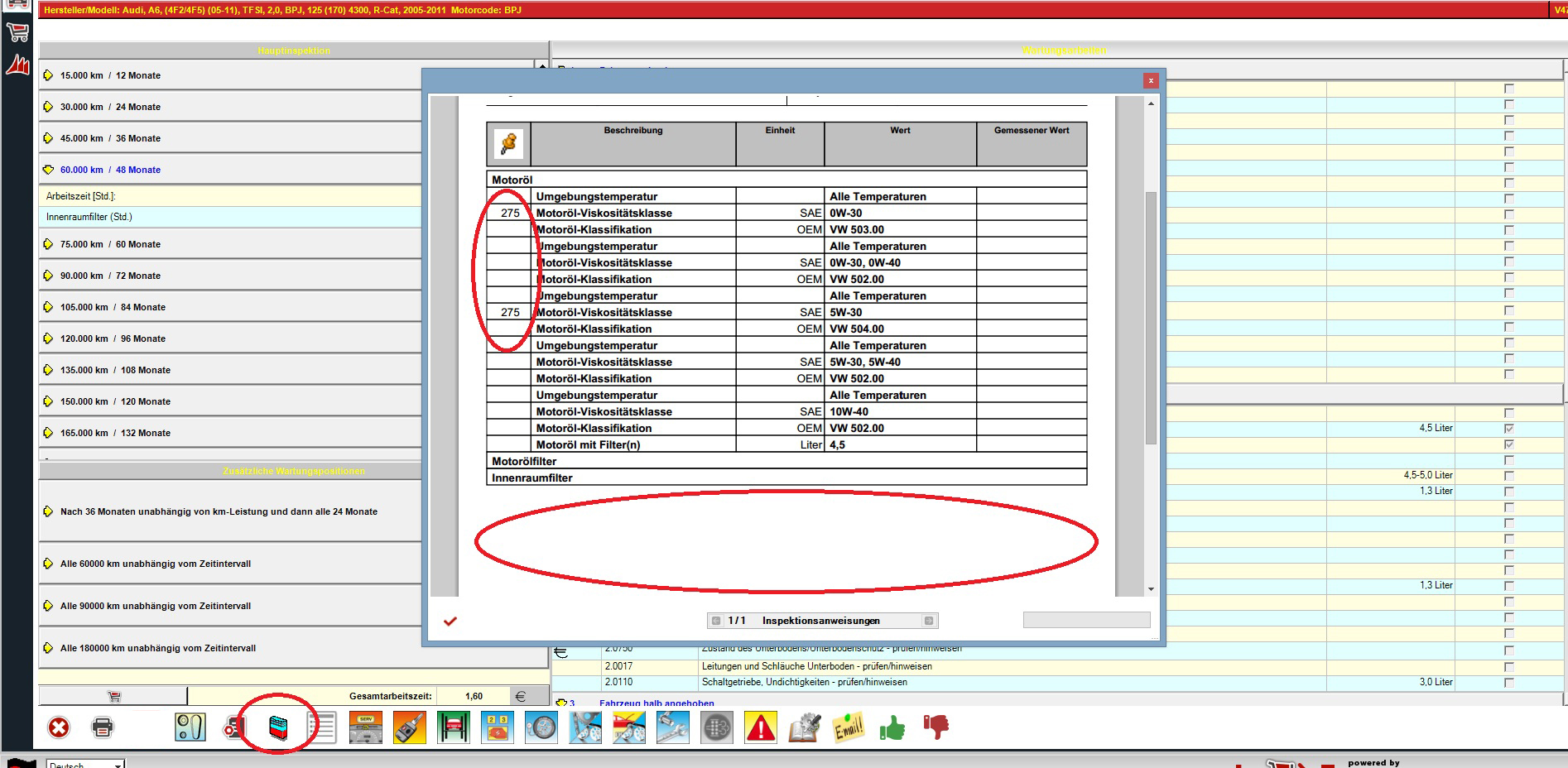Screen dimensions: 1568x768
Task: Click the empty grey field in the dialog footer
Action: tap(1086, 620)
